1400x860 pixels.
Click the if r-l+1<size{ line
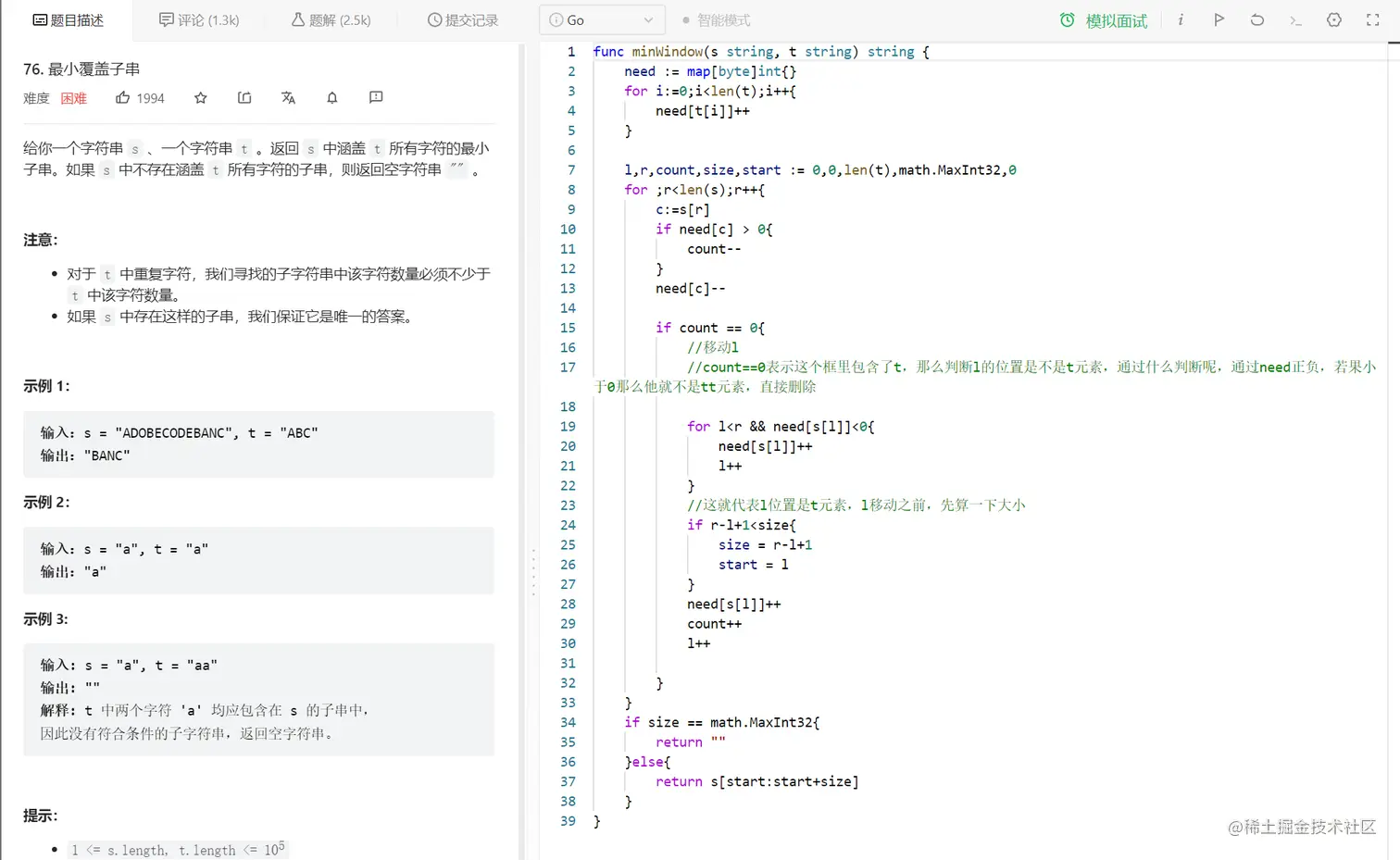point(742,525)
